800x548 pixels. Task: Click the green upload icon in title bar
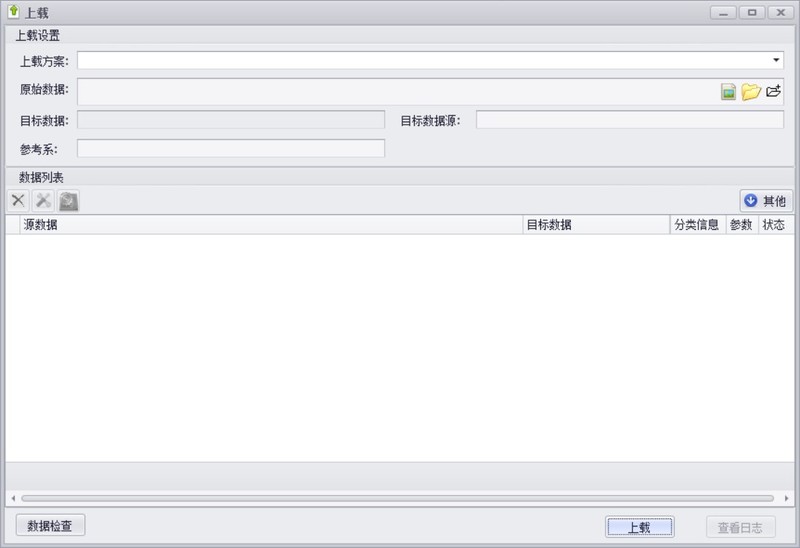click(13, 12)
